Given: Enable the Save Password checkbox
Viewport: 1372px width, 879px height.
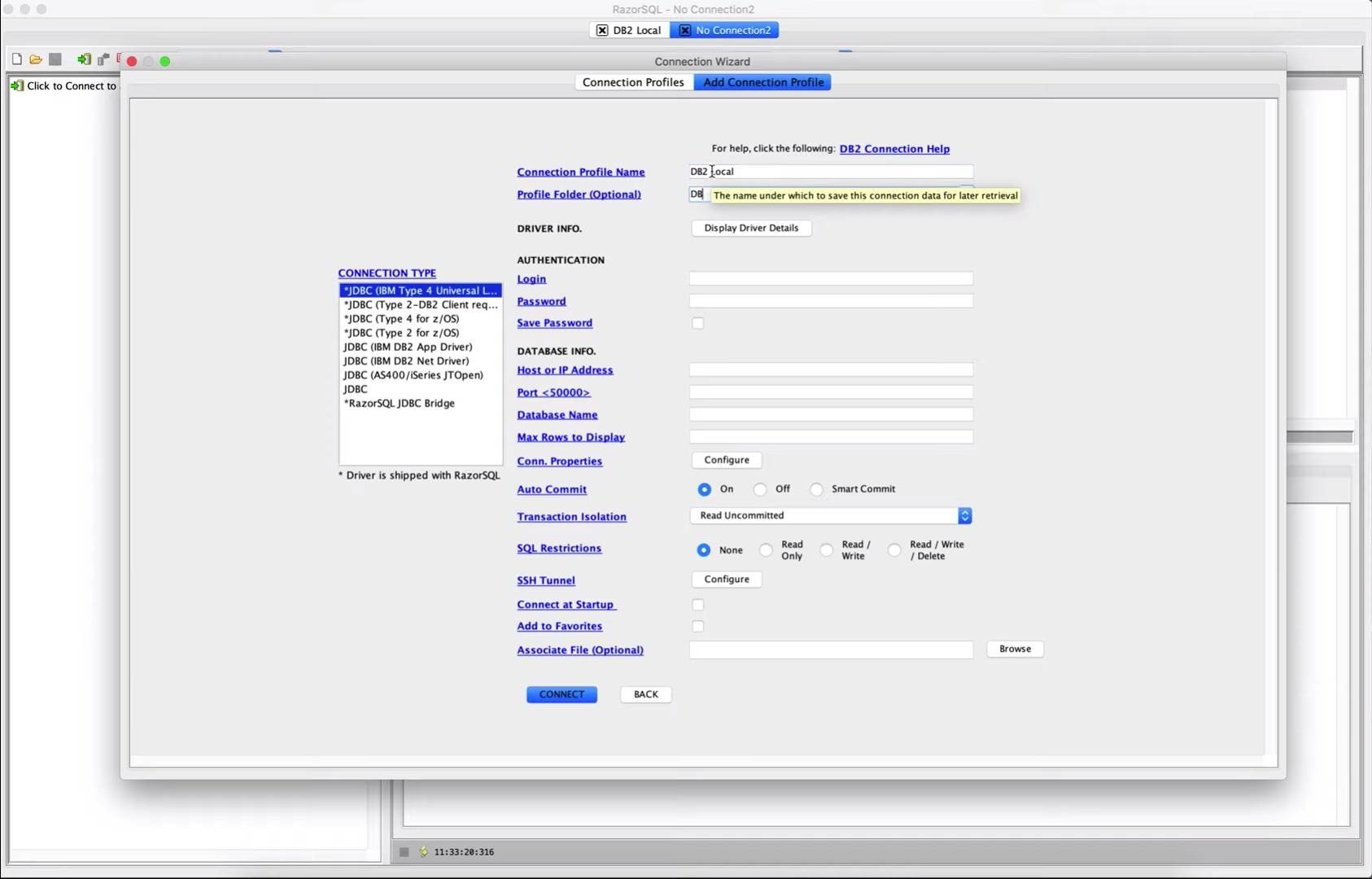Looking at the screenshot, I should pos(698,323).
